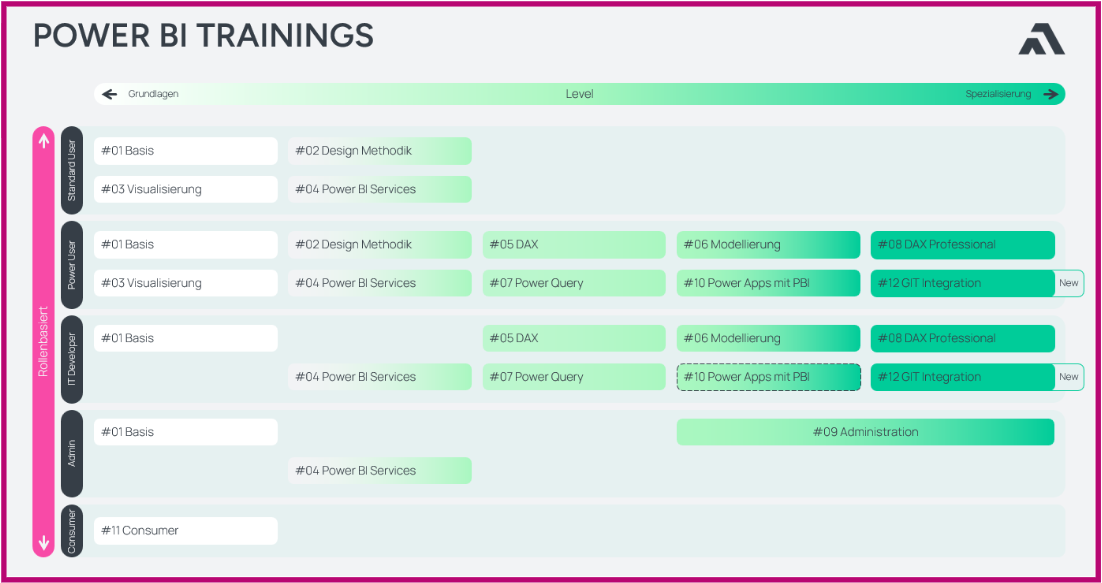1102x583 pixels.
Task: Select the IT Developer role label
Action: [x=72, y=359]
